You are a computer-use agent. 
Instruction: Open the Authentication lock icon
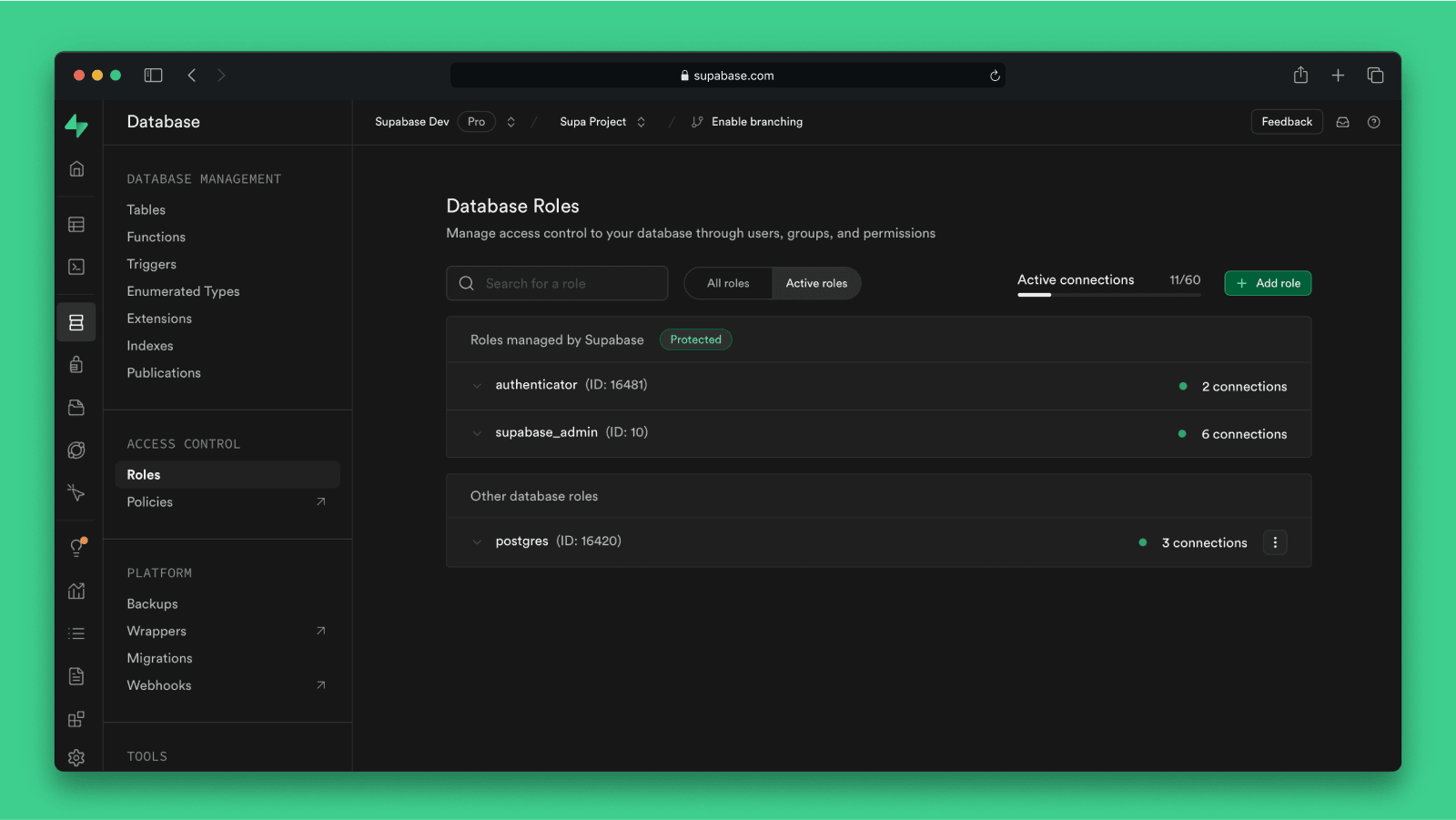pos(76,365)
